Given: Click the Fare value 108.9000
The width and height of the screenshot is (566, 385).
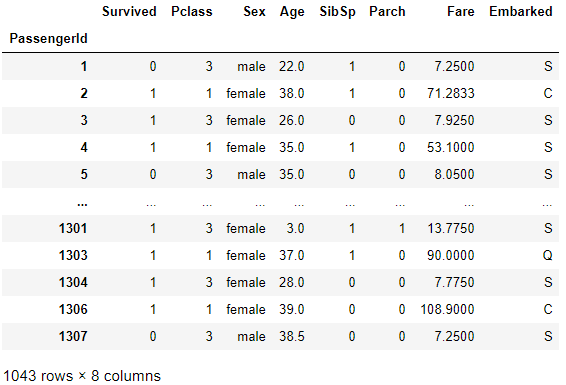Looking at the screenshot, I should [447, 310].
